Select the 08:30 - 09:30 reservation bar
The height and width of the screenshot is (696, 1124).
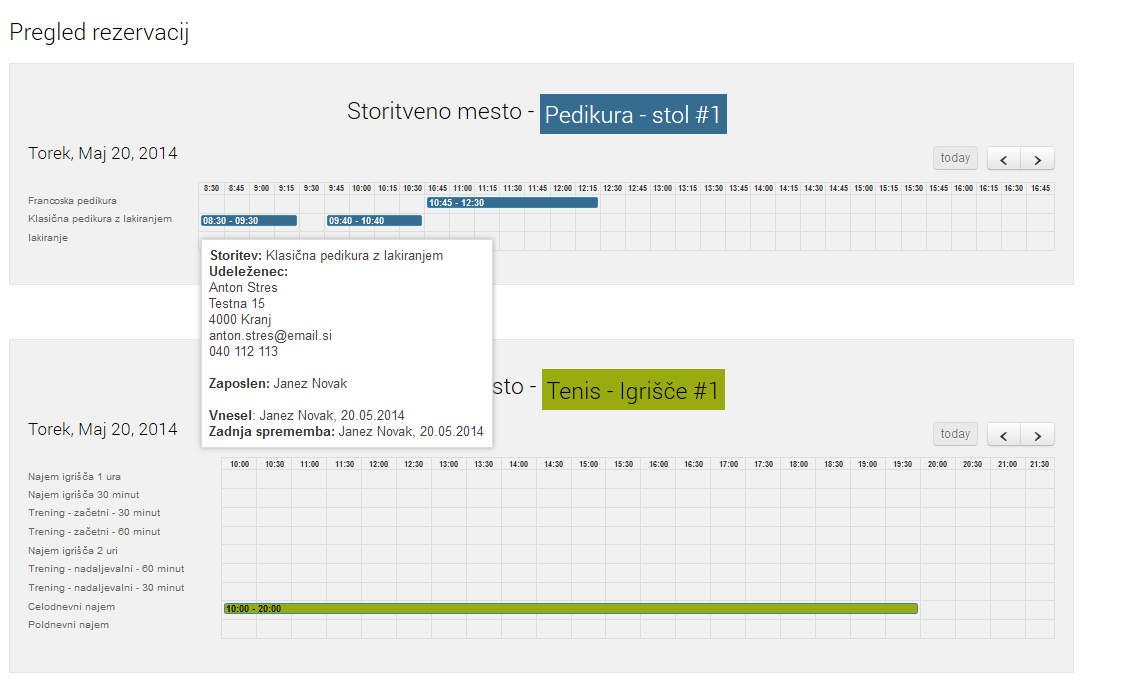click(249, 220)
